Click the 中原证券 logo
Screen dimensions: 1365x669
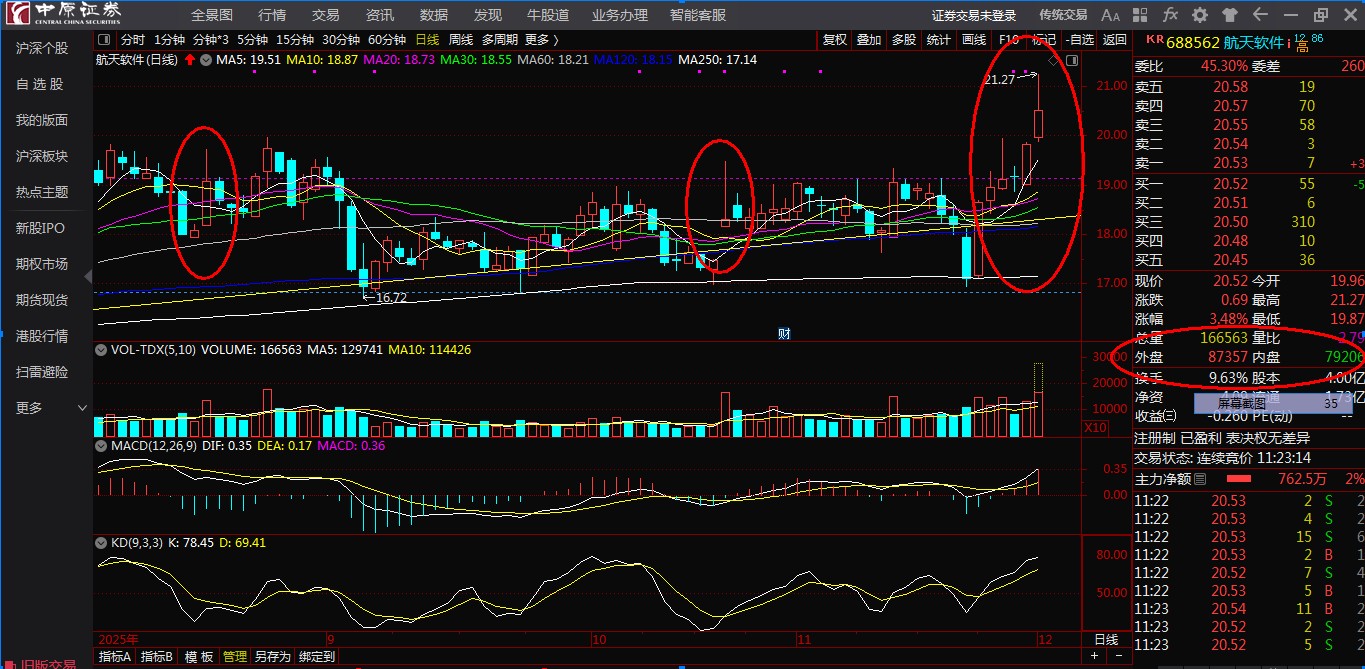click(x=63, y=14)
